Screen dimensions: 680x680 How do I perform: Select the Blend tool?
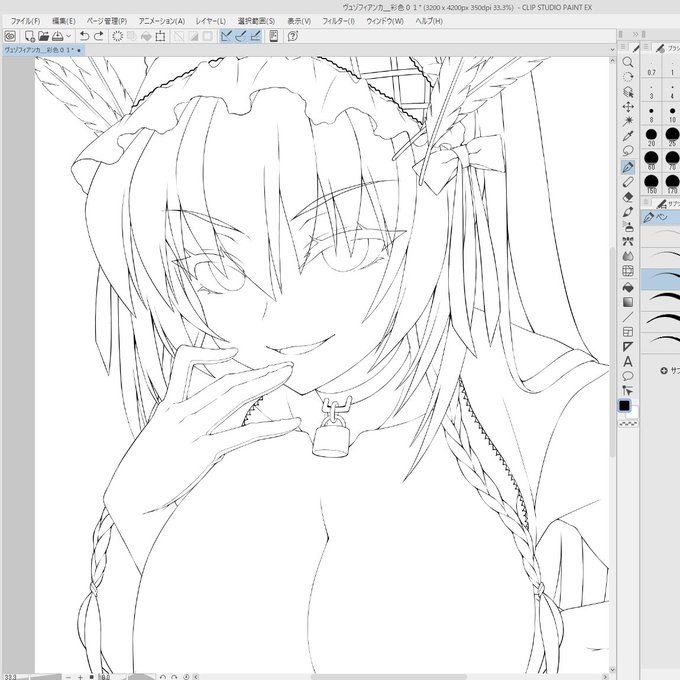pyautogui.click(x=628, y=256)
